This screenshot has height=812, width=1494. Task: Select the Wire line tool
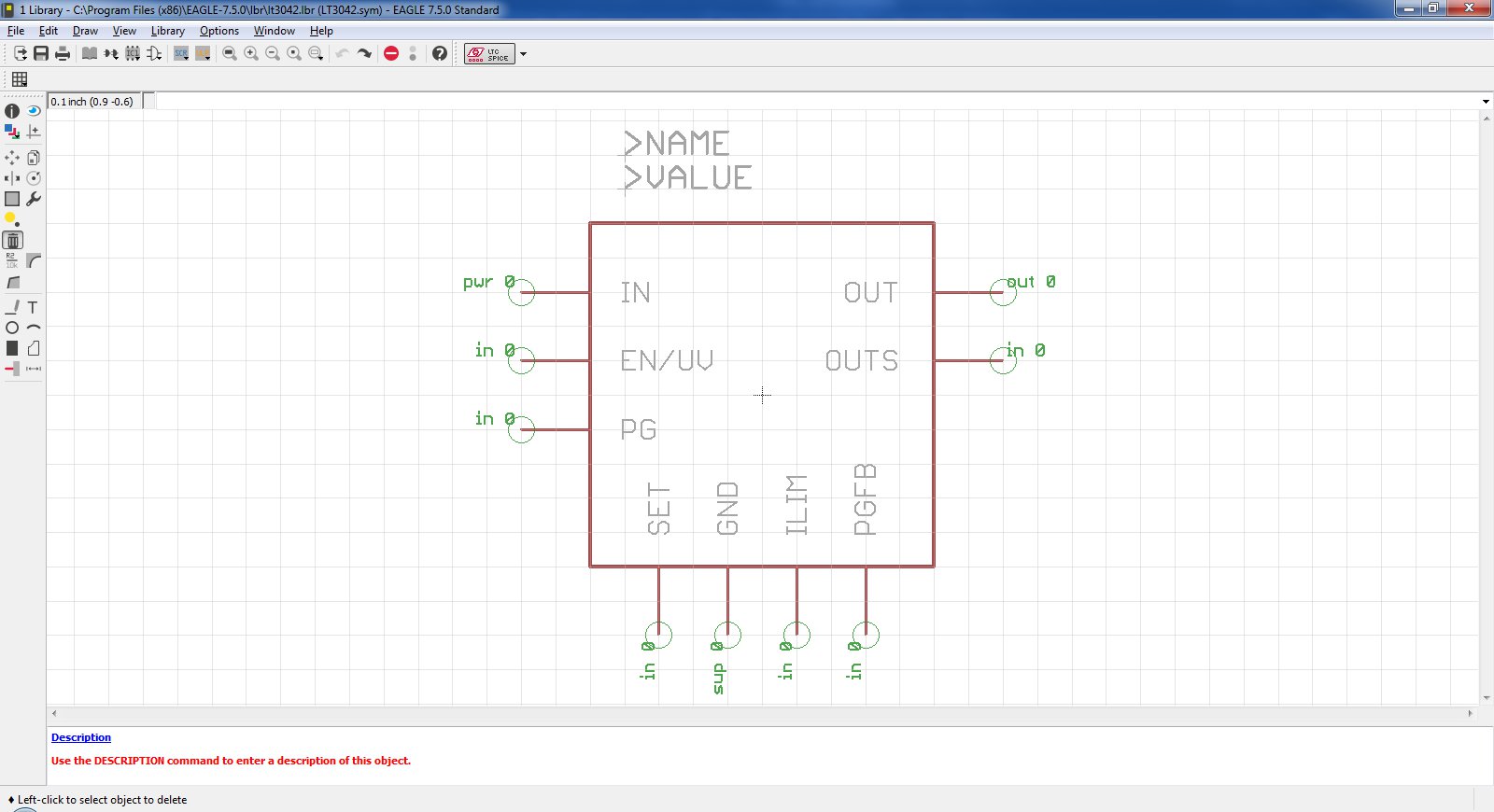[12, 307]
